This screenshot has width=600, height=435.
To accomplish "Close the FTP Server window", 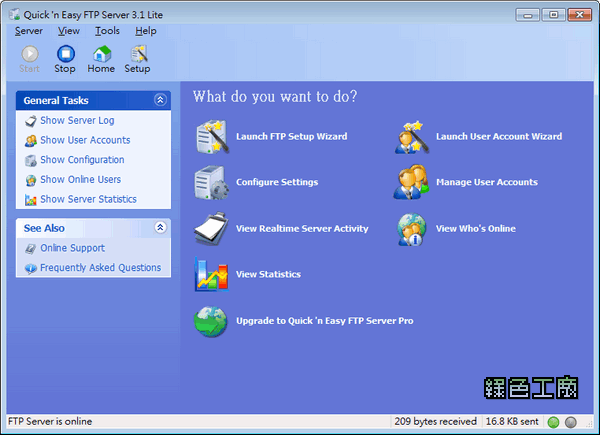I will click(x=580, y=15).
